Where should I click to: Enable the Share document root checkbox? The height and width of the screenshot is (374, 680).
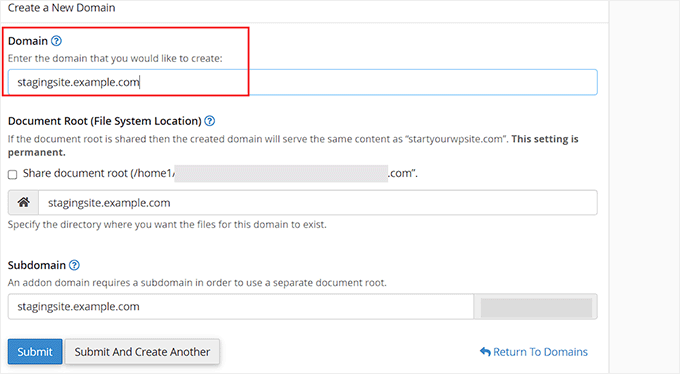click(13, 174)
